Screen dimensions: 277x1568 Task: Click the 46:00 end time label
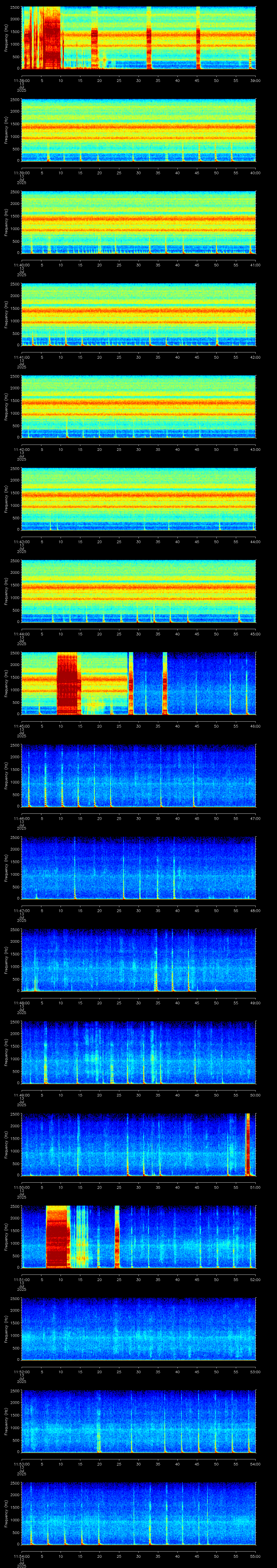point(255,726)
